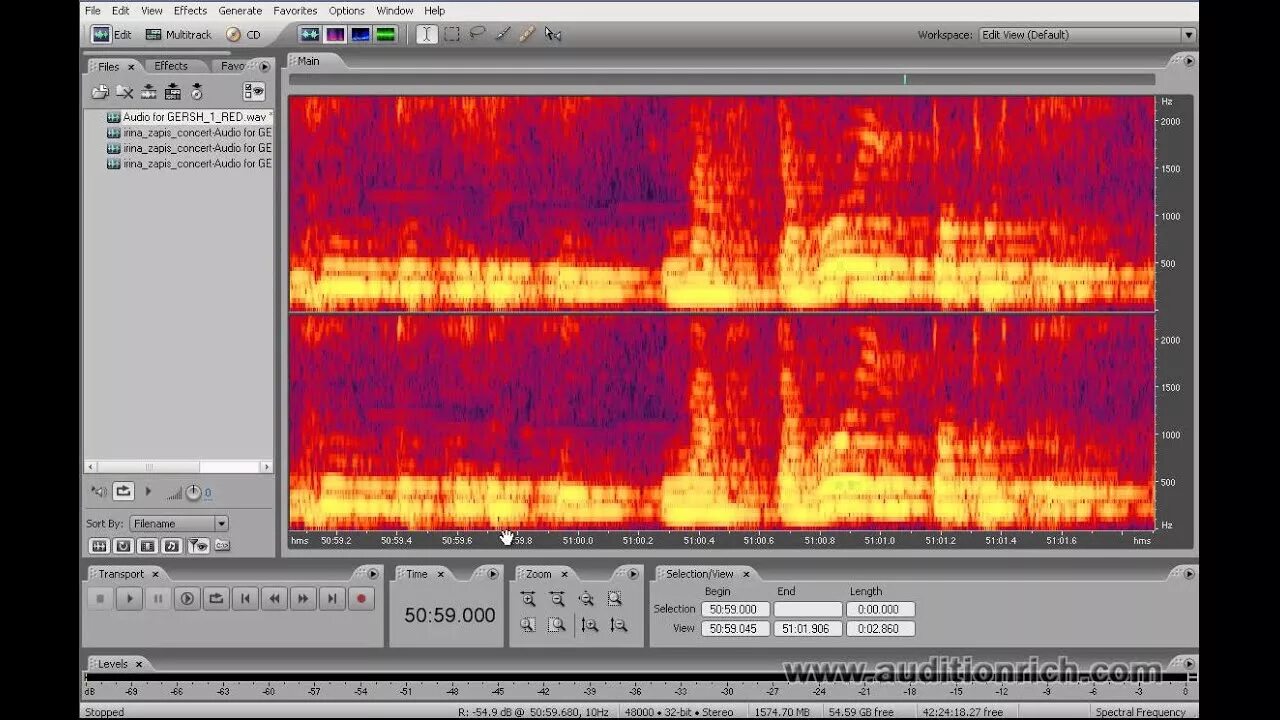Toggle Show MIDI Files filter

(171, 546)
